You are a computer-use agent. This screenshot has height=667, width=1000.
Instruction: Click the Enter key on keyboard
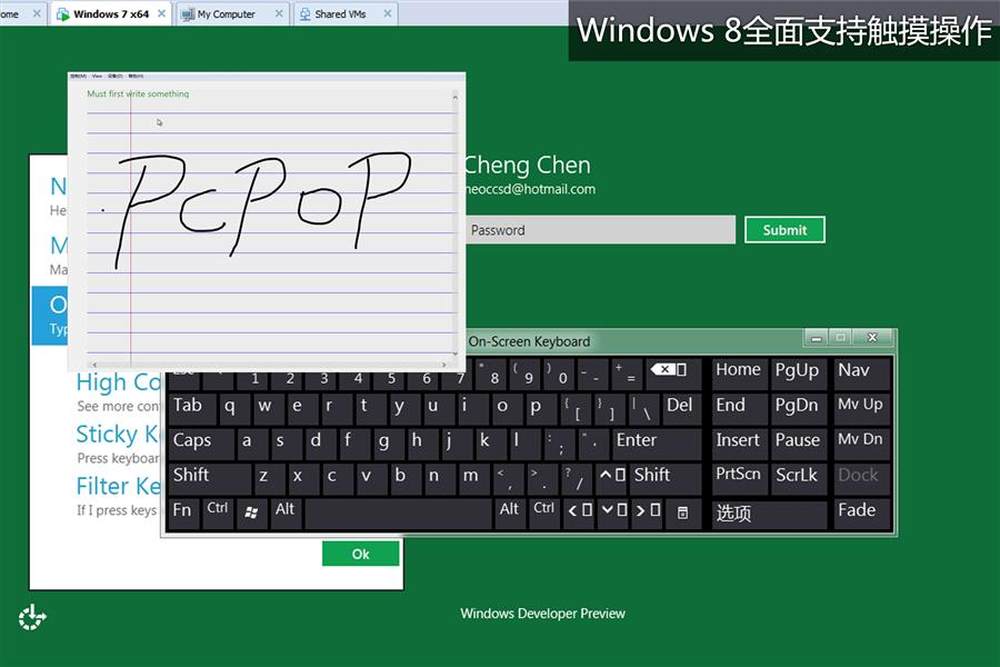point(657,443)
